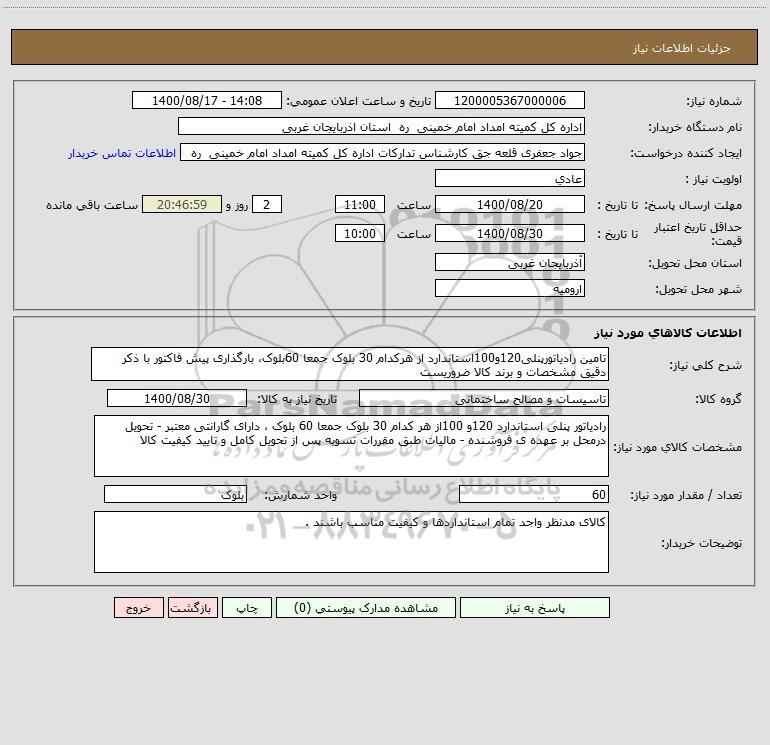Click the مشخصات کالای مورد نیاز text area
This screenshot has width=770, height=745.
(351, 446)
